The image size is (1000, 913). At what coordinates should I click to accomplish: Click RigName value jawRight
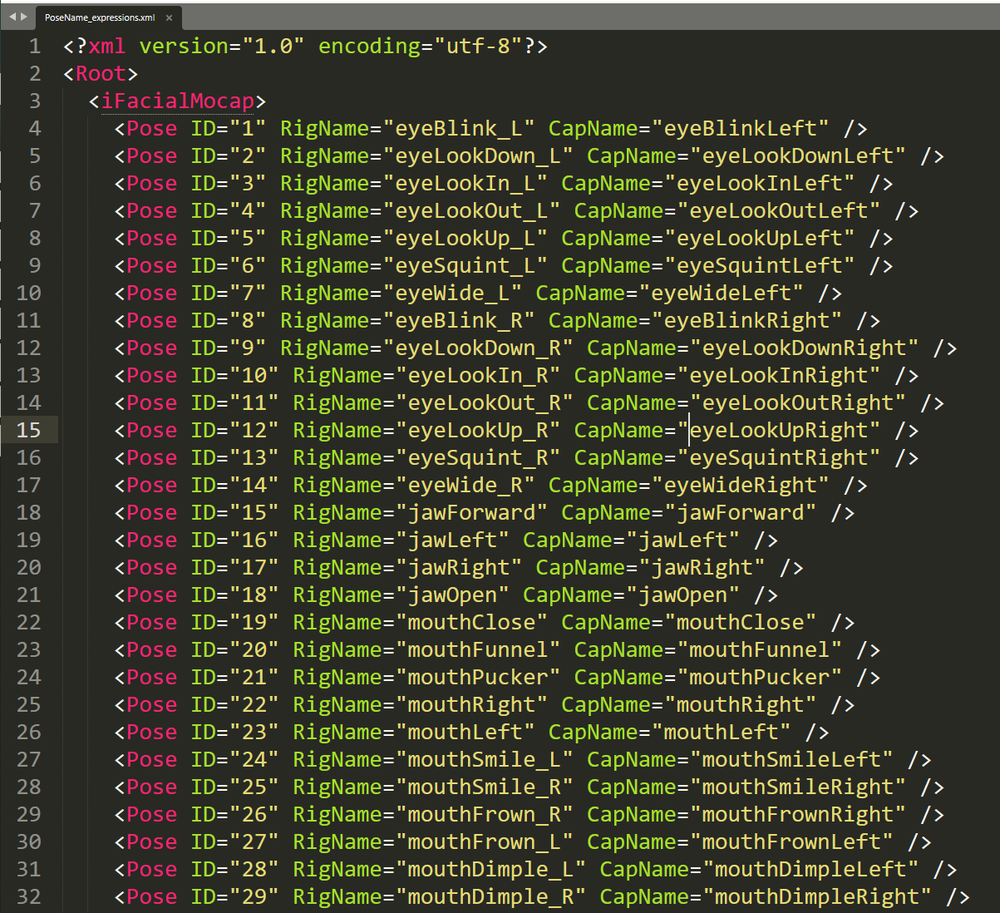459,567
